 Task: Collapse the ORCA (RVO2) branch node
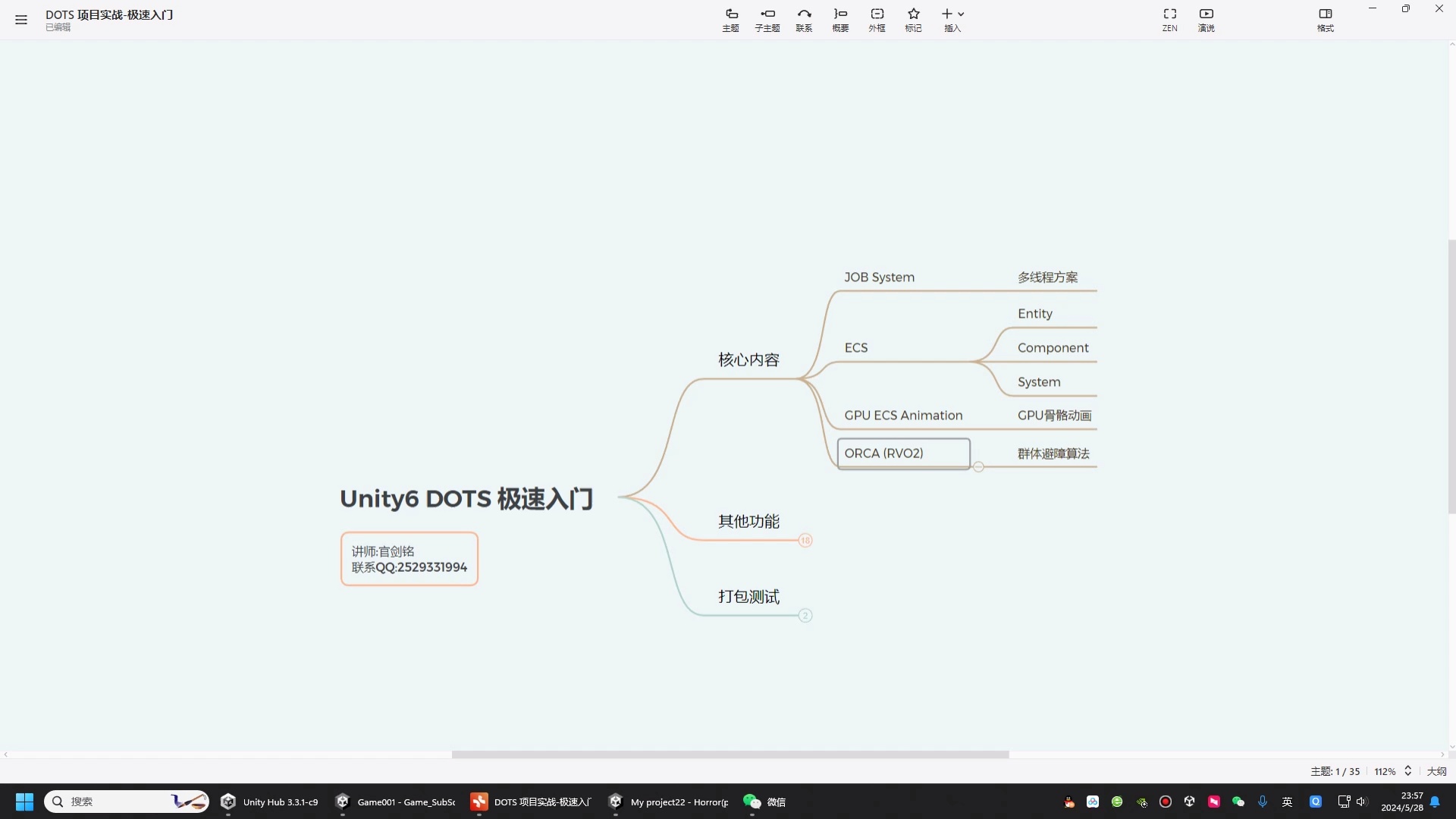pyautogui.click(x=978, y=466)
